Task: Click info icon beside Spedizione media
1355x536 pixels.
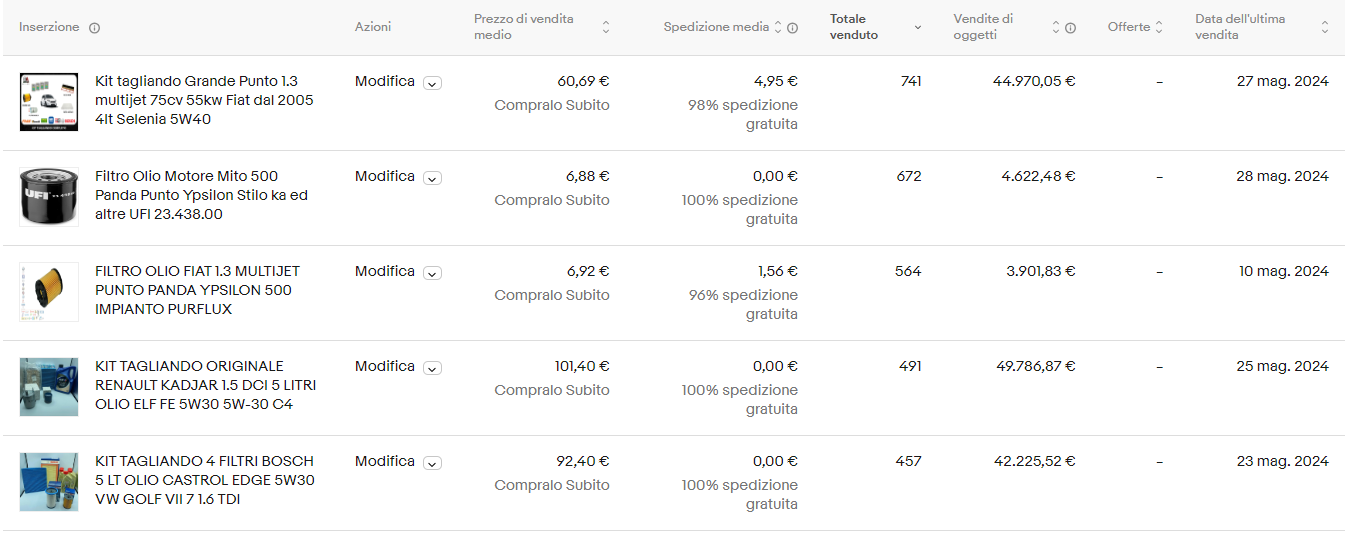Action: click(x=792, y=28)
